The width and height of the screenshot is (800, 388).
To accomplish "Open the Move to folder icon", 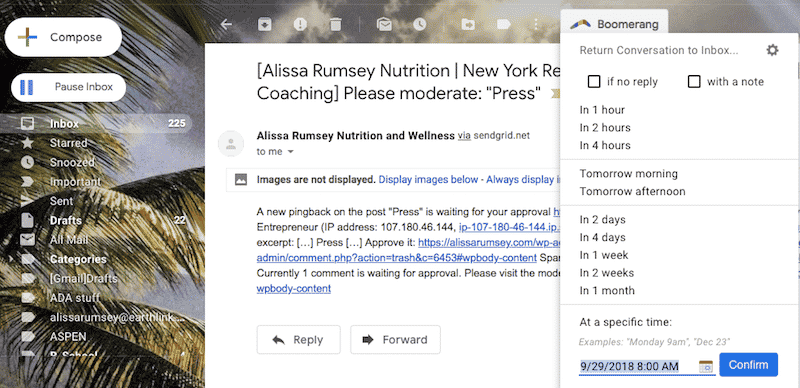I will coord(467,24).
